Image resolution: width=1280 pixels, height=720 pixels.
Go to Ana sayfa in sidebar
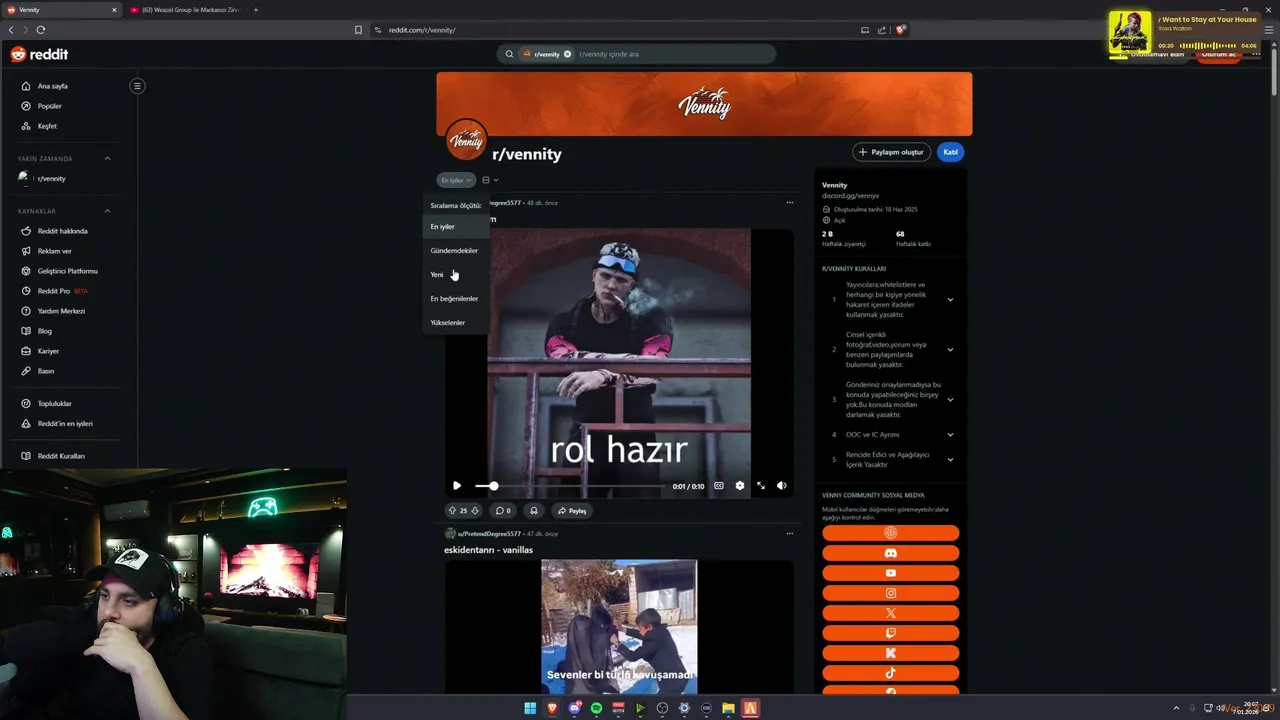point(52,86)
